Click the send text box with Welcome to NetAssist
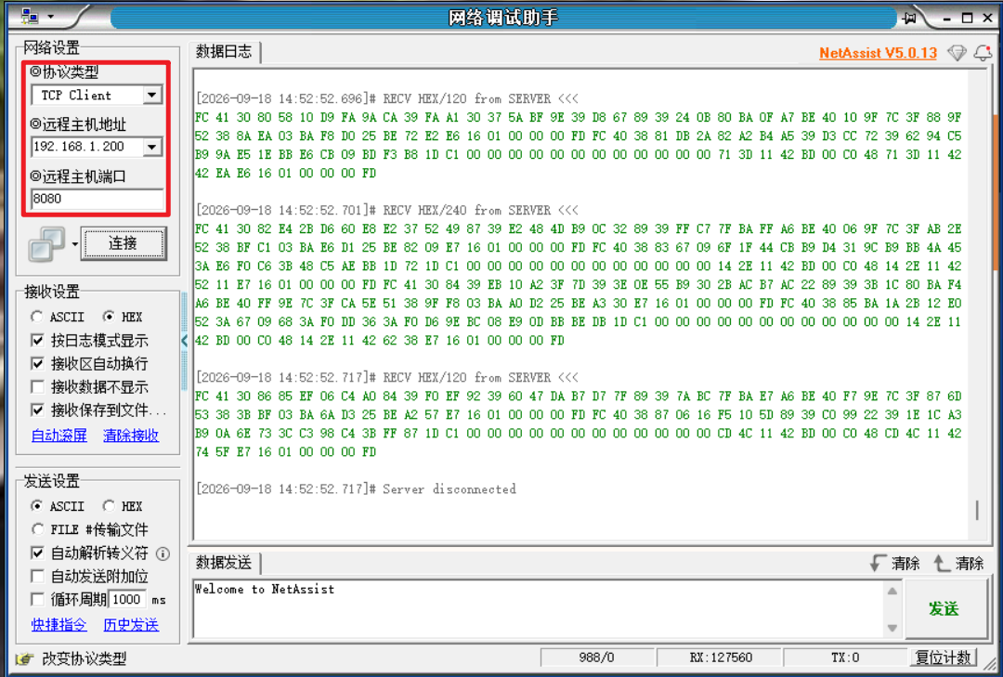The width and height of the screenshot is (1003, 677). tap(537, 609)
